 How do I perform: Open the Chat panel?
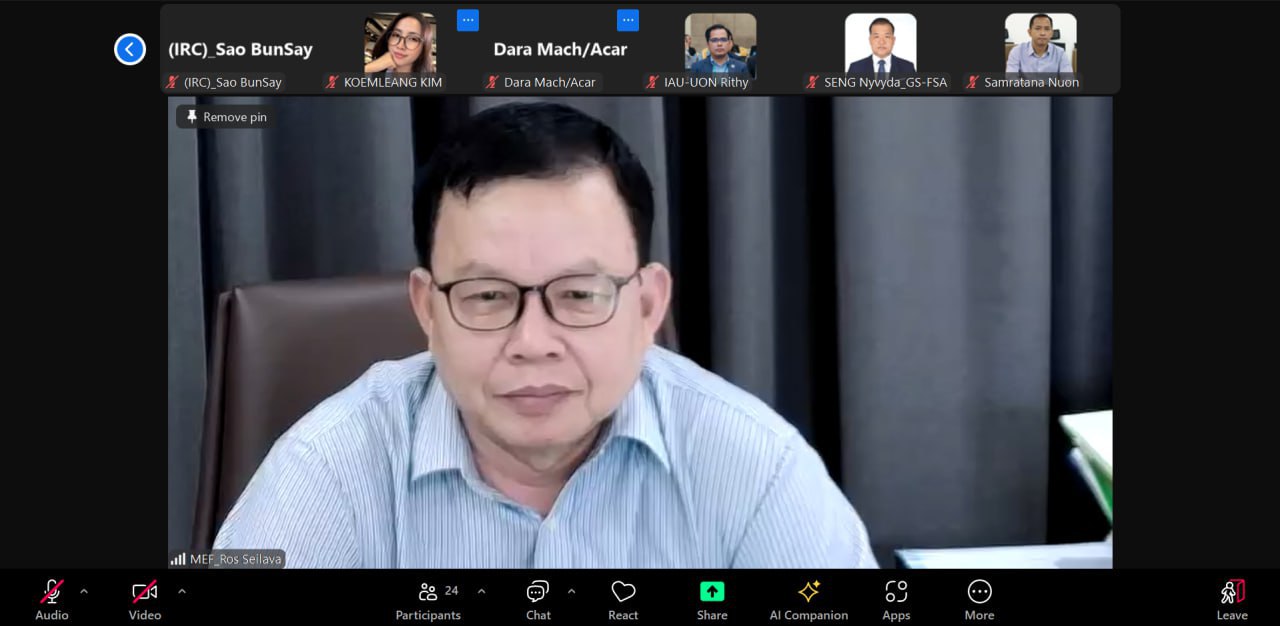click(x=538, y=601)
